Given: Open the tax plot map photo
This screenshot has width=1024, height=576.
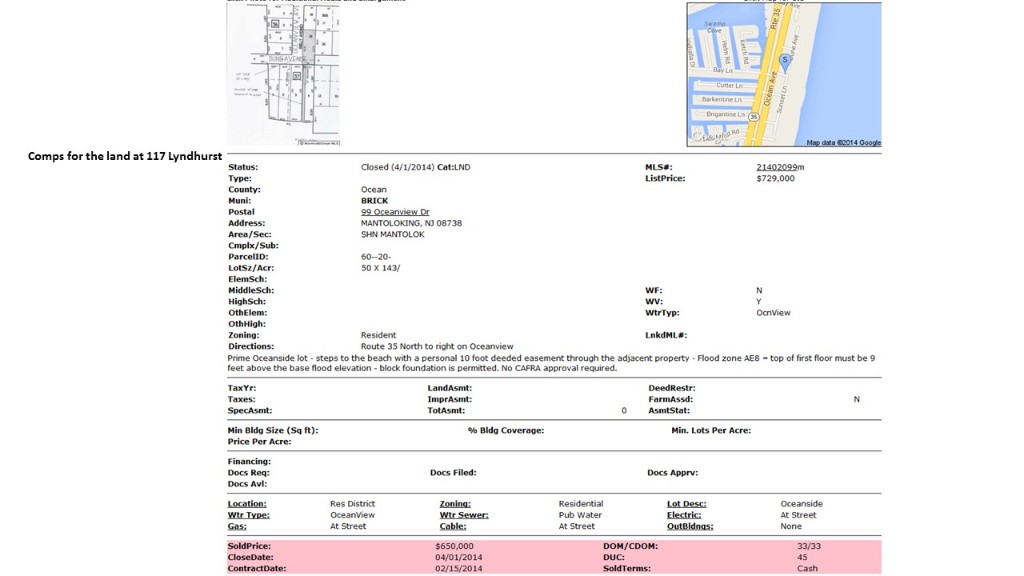Looking at the screenshot, I should 283,73.
